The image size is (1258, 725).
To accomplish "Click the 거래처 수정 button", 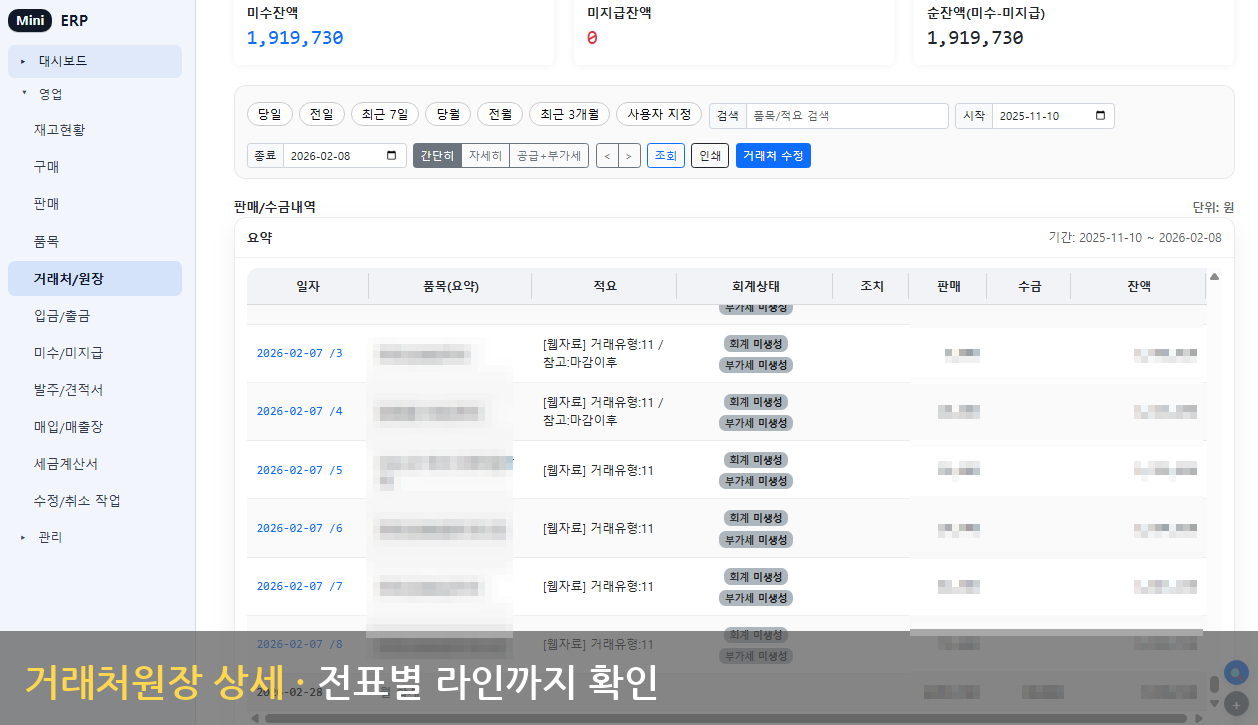I will pyautogui.click(x=773, y=156).
